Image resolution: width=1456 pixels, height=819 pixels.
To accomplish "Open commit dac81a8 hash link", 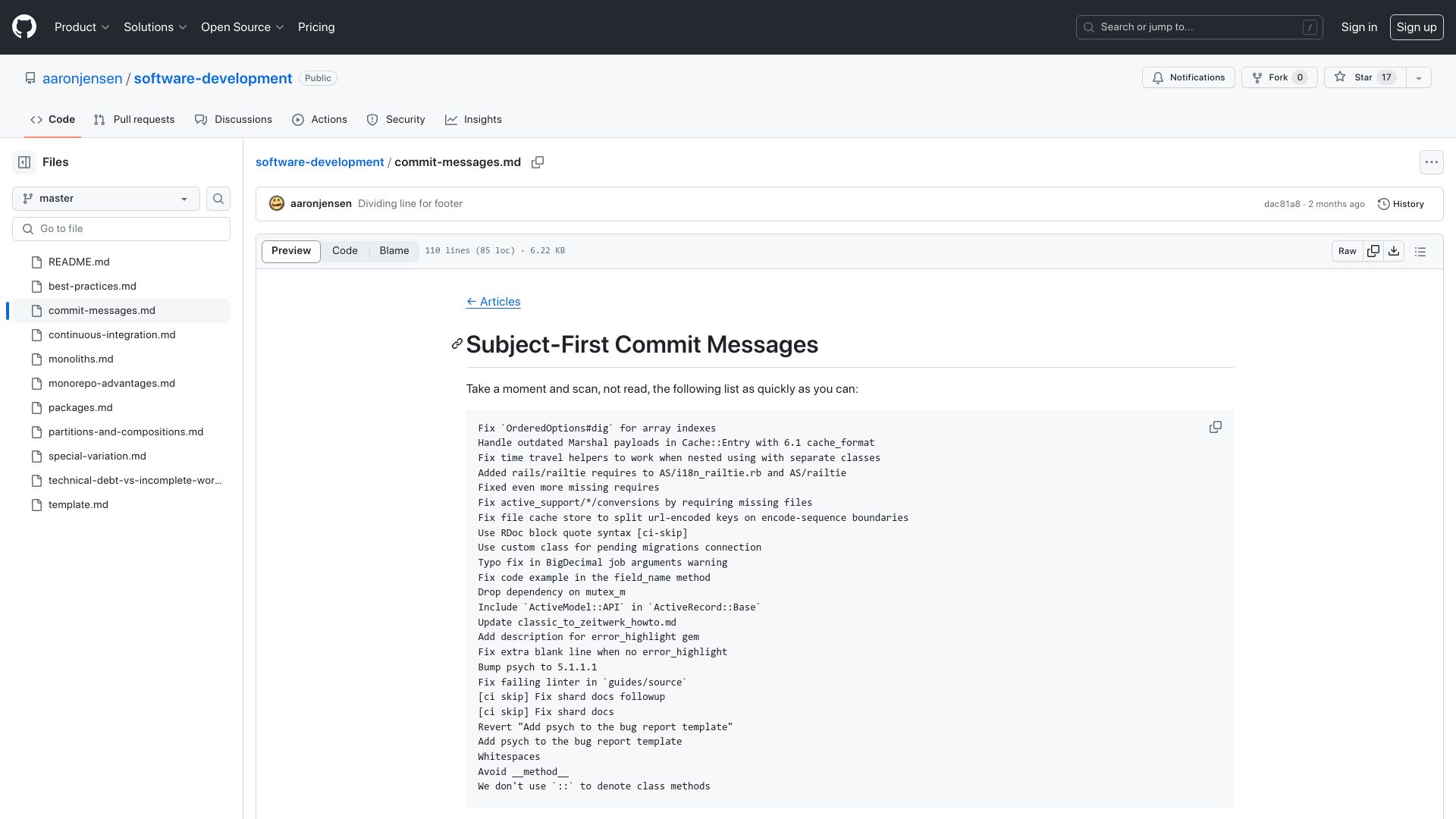I will [1282, 204].
